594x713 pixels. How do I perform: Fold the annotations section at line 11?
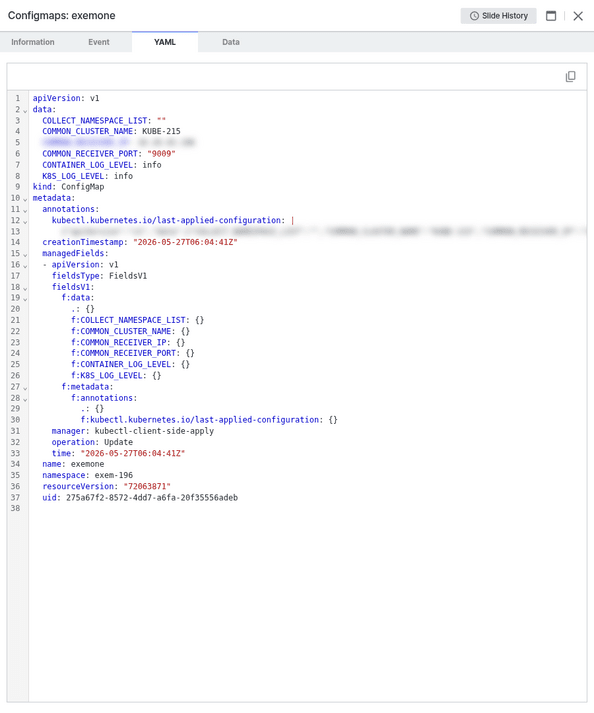(x=25, y=210)
